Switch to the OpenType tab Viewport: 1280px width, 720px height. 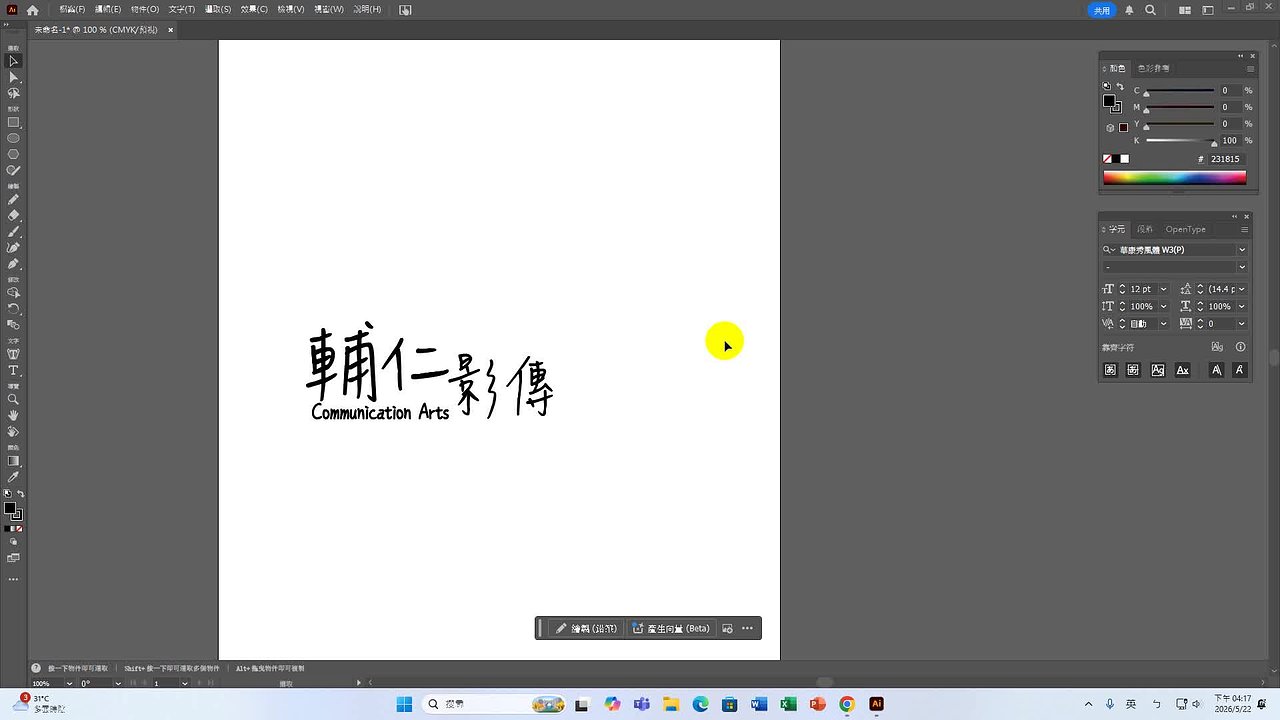(x=1186, y=229)
